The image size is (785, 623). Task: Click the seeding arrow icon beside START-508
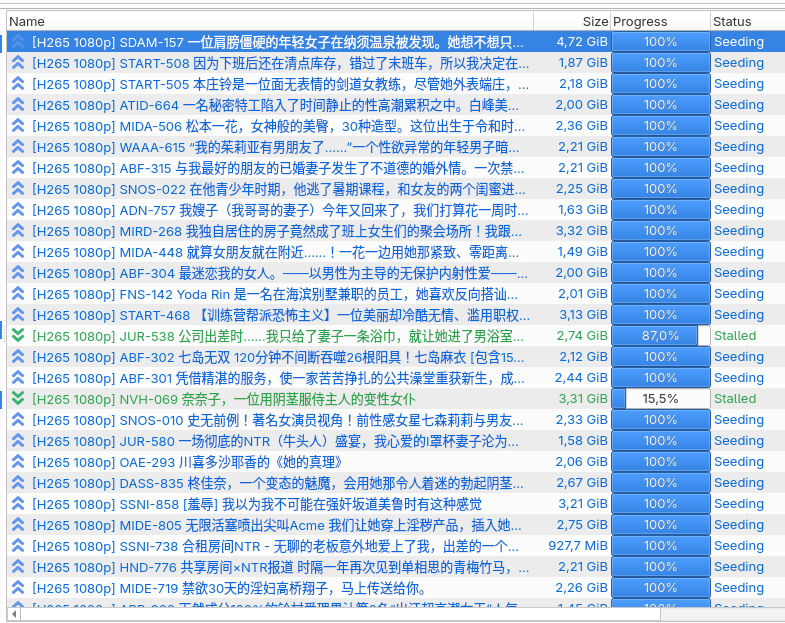(x=18, y=63)
